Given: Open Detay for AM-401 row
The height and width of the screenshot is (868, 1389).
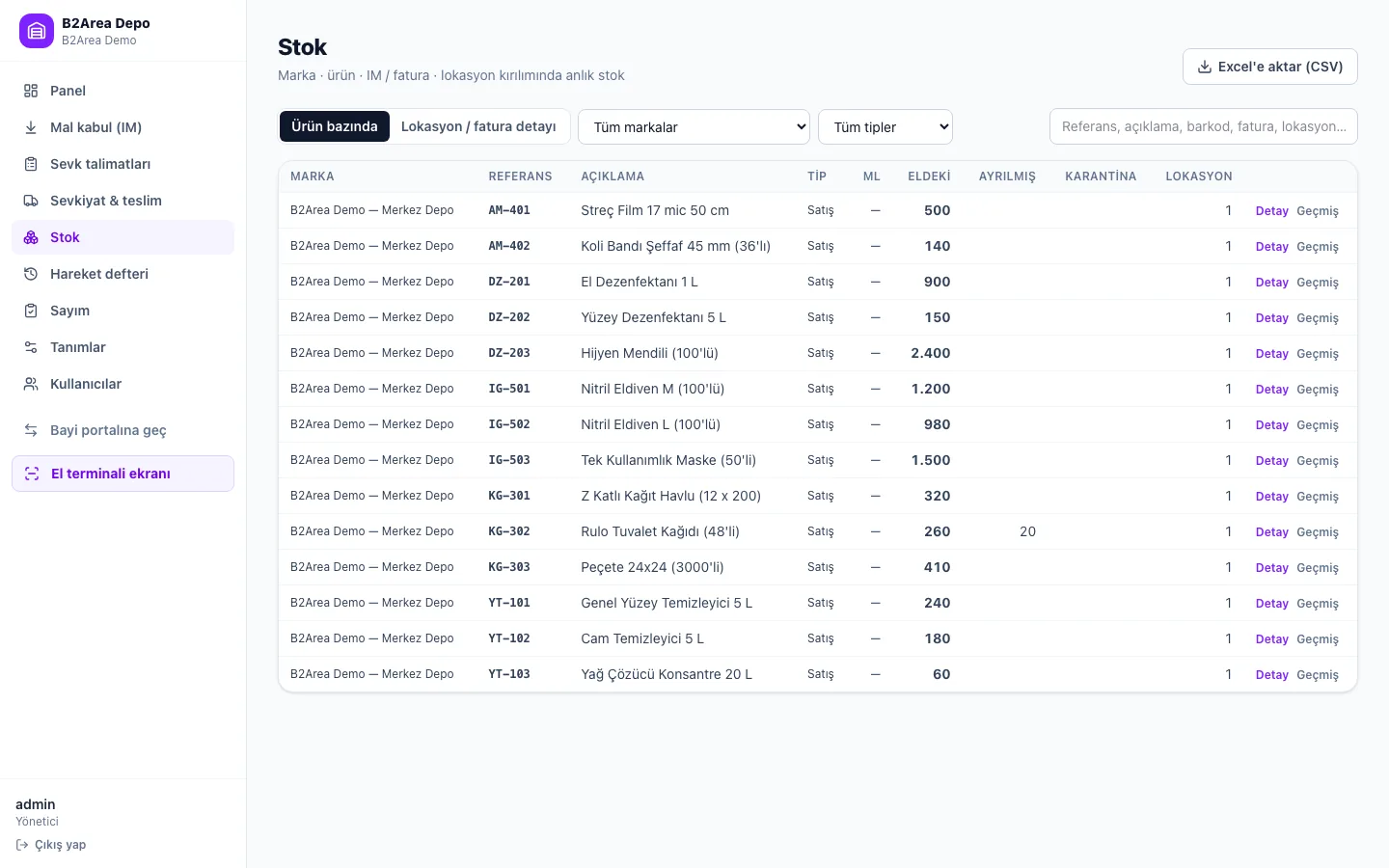Looking at the screenshot, I should (1272, 211).
